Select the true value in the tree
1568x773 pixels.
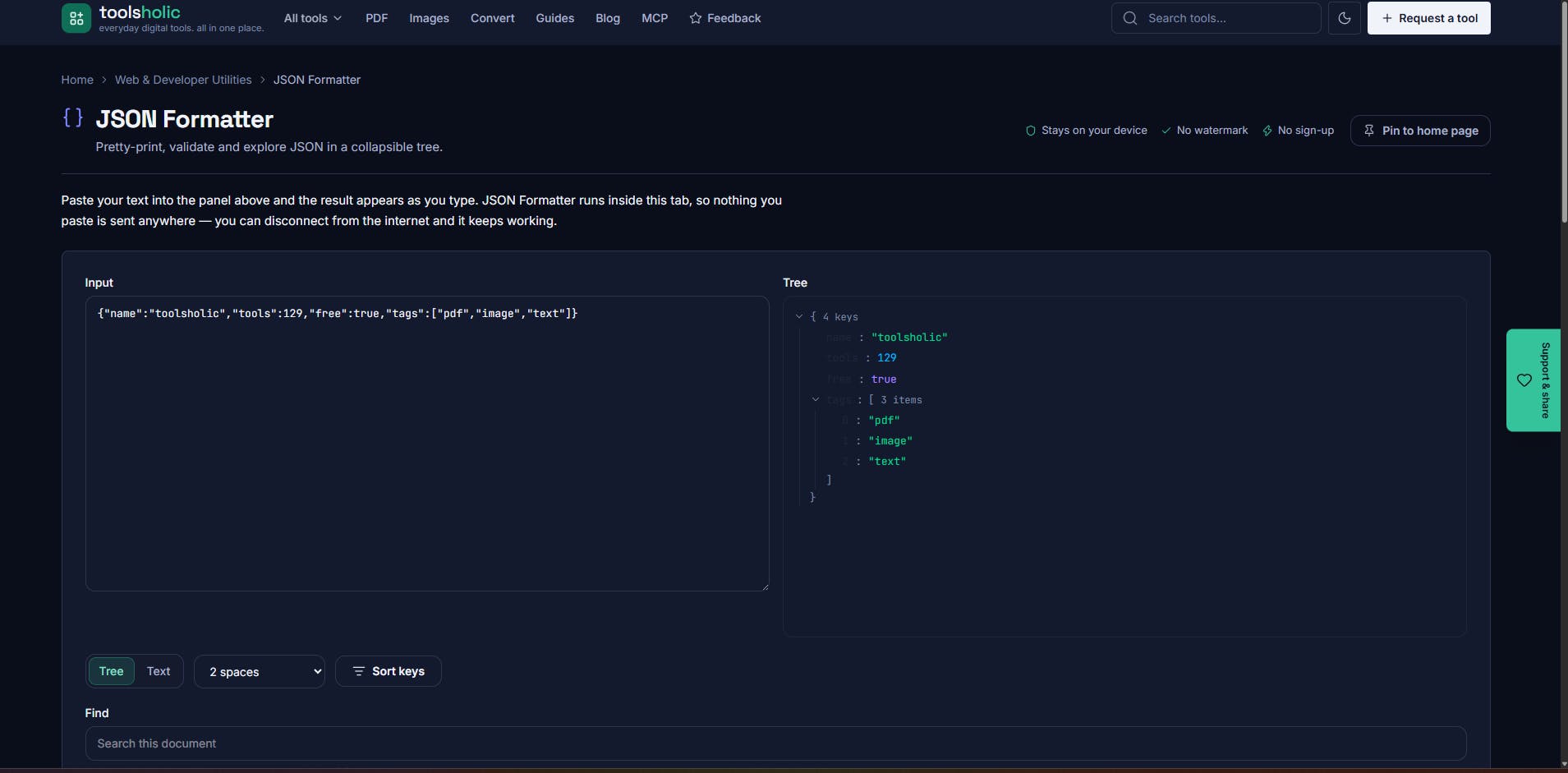click(884, 380)
